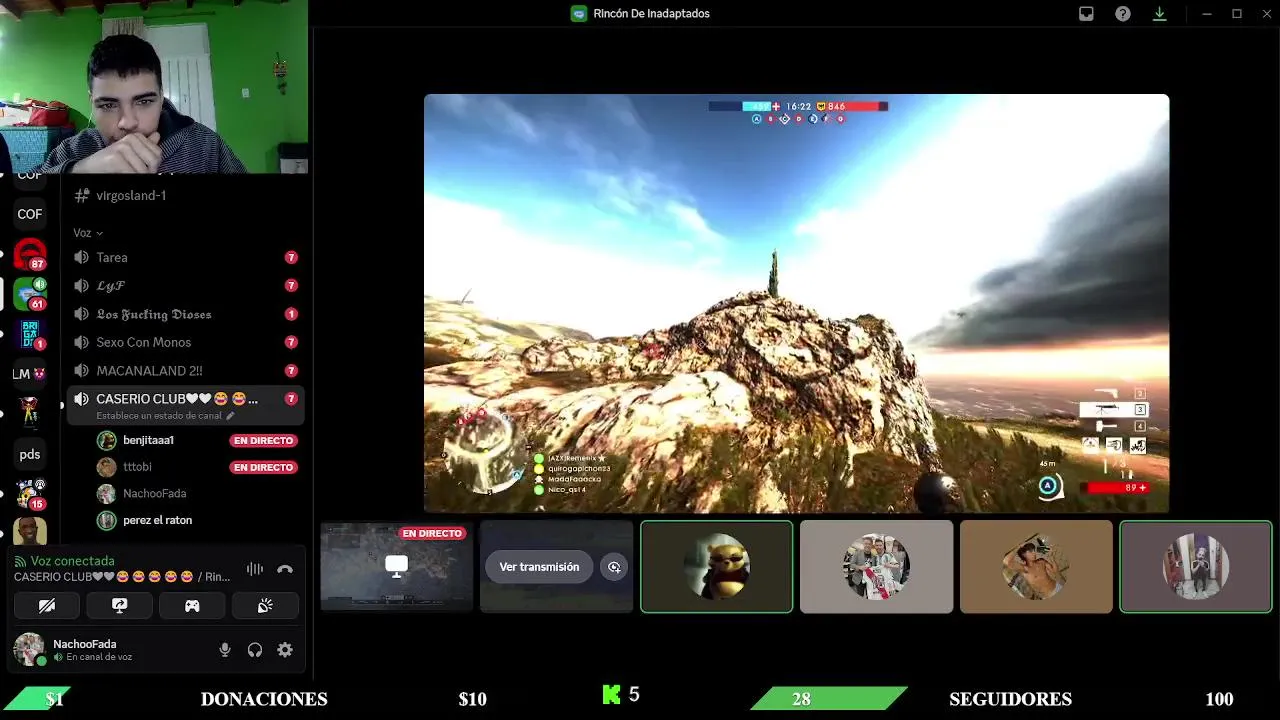Image resolution: width=1280 pixels, height=720 pixels.
Task: Click the Voz conectada status text
Action: click(x=72, y=561)
